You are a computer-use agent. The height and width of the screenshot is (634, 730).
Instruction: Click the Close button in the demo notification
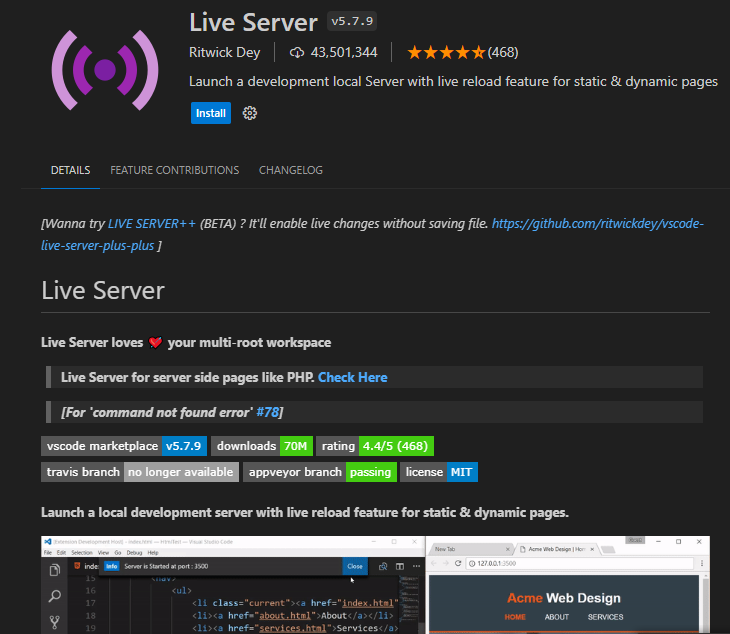point(355,567)
